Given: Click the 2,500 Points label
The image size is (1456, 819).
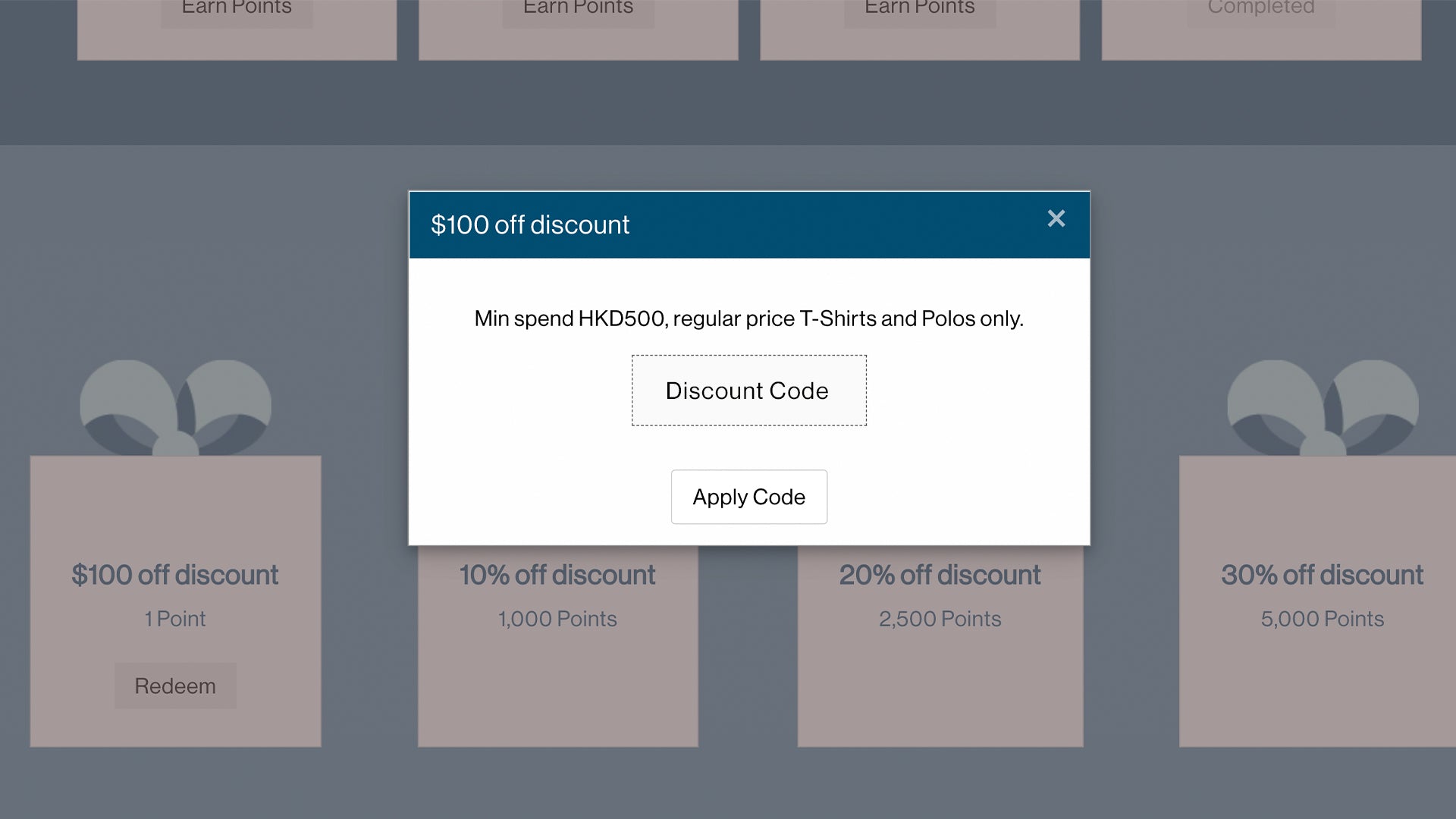Looking at the screenshot, I should coord(940,619).
